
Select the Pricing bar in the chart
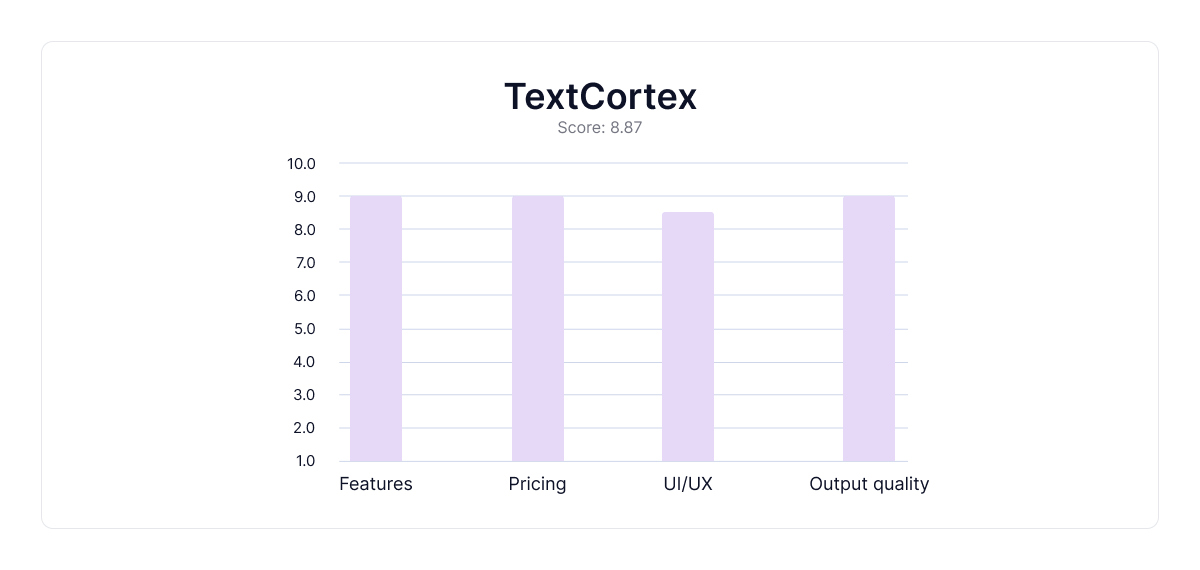pyautogui.click(x=538, y=328)
